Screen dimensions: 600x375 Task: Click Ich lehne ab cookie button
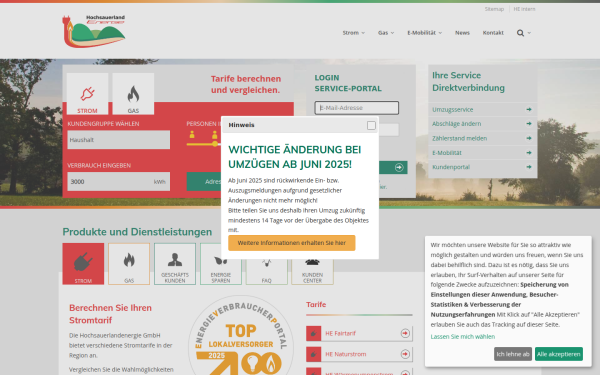[x=513, y=354]
